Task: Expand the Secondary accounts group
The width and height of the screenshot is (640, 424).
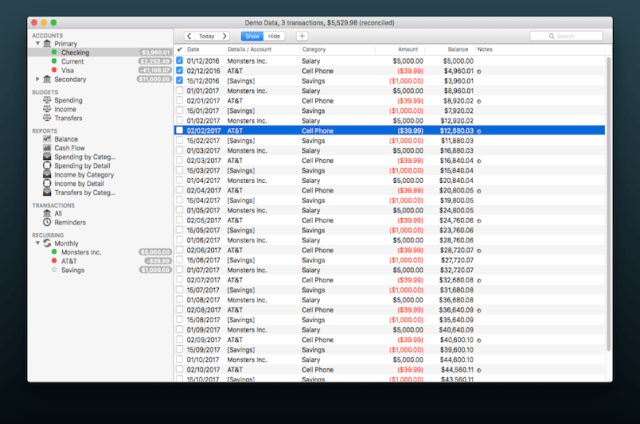Action: pyautogui.click(x=38, y=79)
